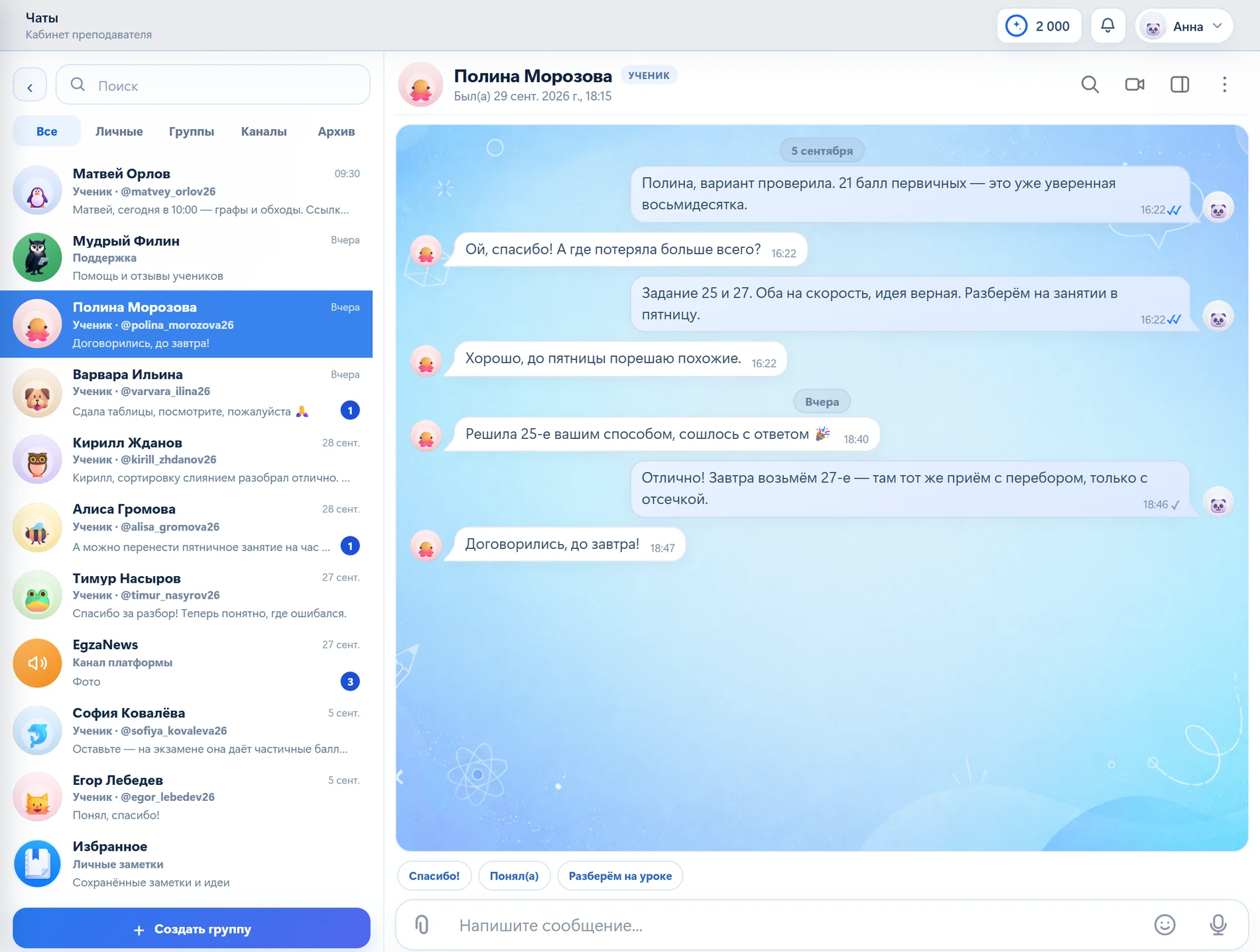Open the notifications bell
The image size is (1260, 952).
pyautogui.click(x=1107, y=26)
